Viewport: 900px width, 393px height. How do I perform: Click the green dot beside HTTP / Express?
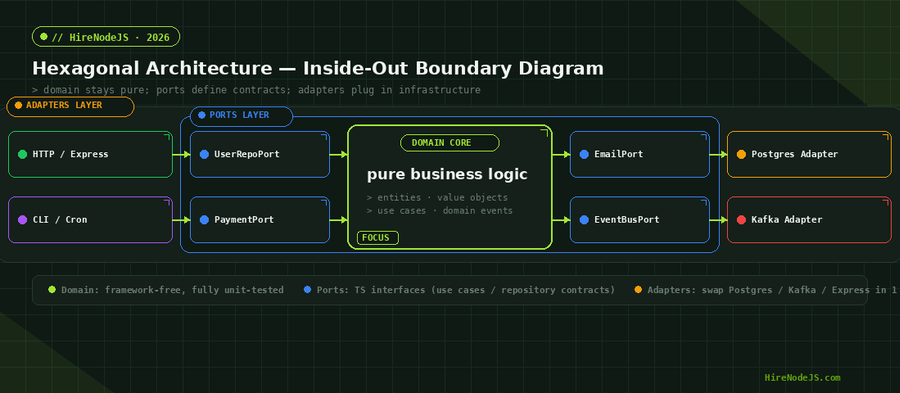[22, 154]
